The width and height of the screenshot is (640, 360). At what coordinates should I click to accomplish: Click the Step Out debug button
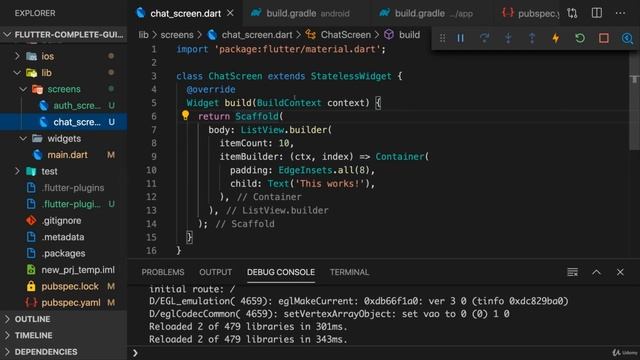pos(532,38)
